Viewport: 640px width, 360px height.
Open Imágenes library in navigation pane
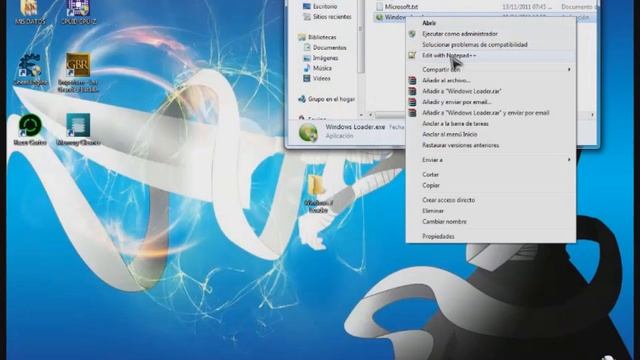(x=321, y=58)
